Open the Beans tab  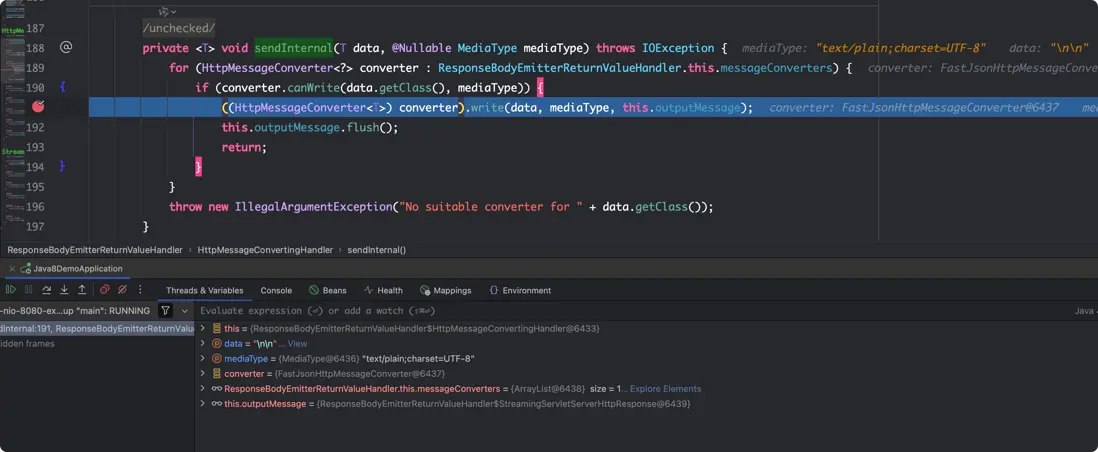(328, 290)
